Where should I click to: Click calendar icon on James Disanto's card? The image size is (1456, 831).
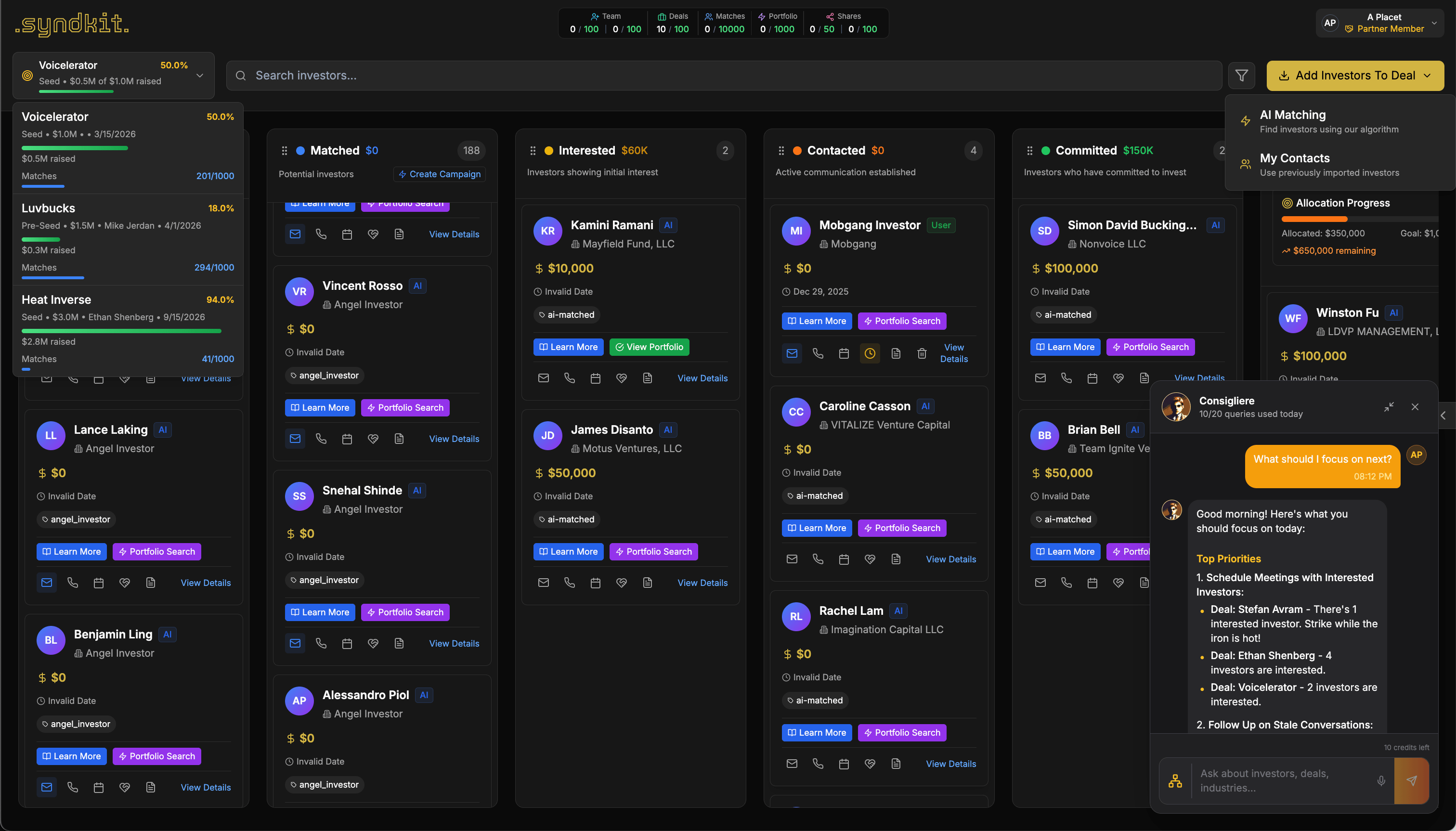(595, 583)
